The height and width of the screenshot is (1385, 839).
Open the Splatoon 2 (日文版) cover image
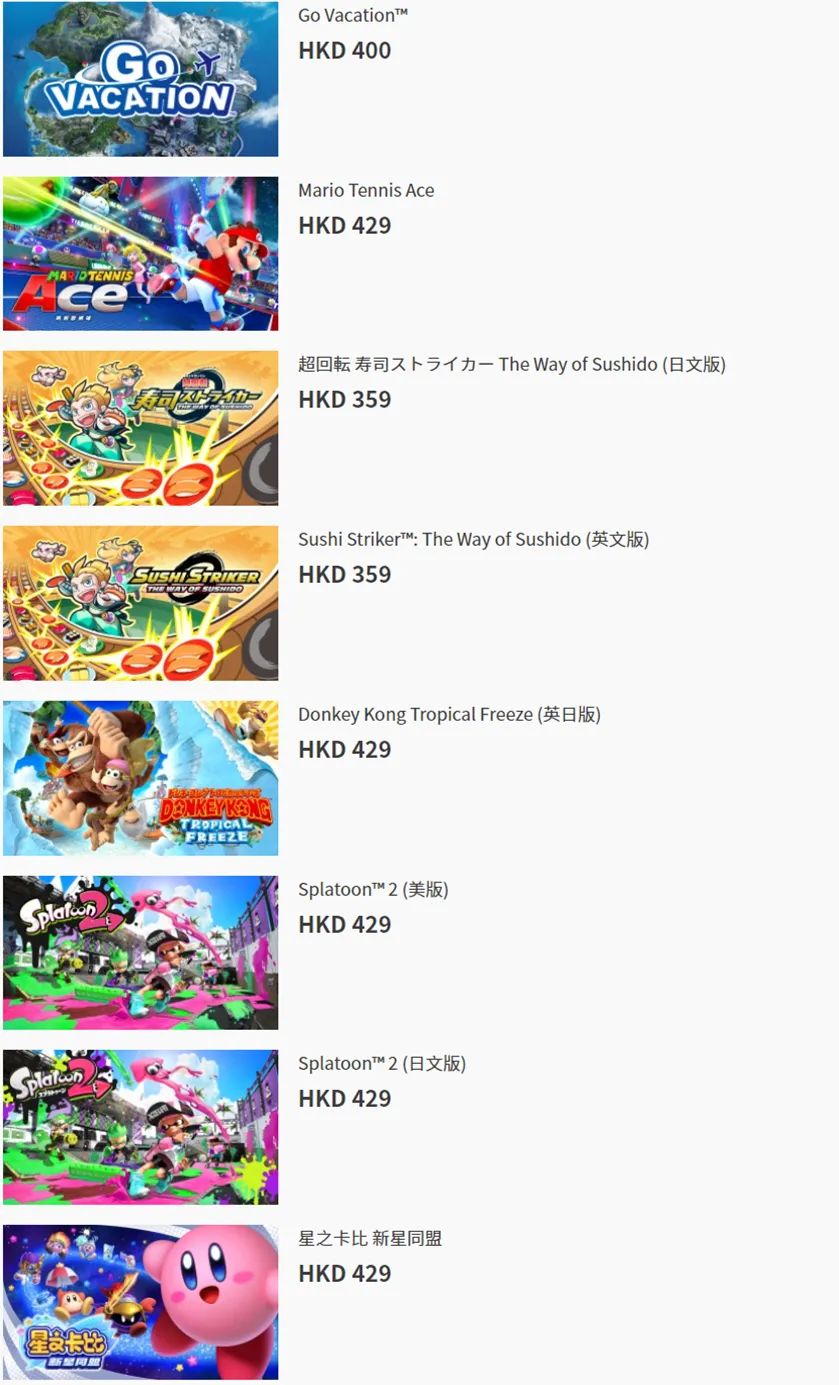point(140,1127)
